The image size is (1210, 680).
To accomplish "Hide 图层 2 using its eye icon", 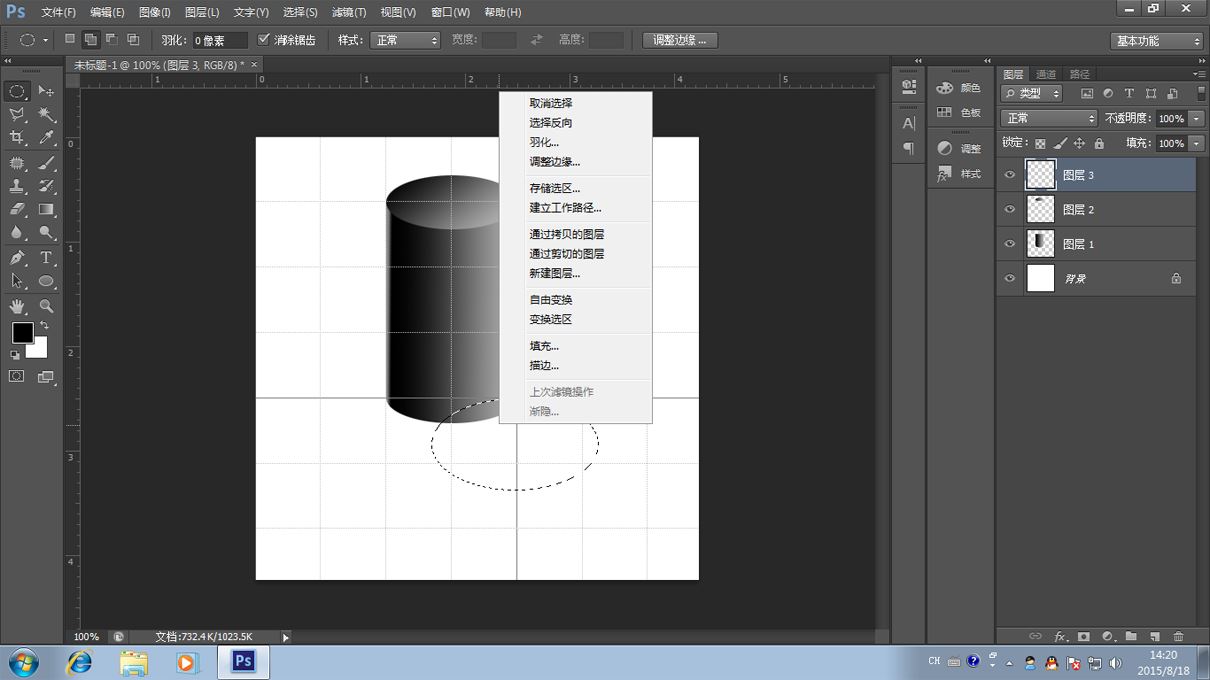I will pyautogui.click(x=1010, y=209).
